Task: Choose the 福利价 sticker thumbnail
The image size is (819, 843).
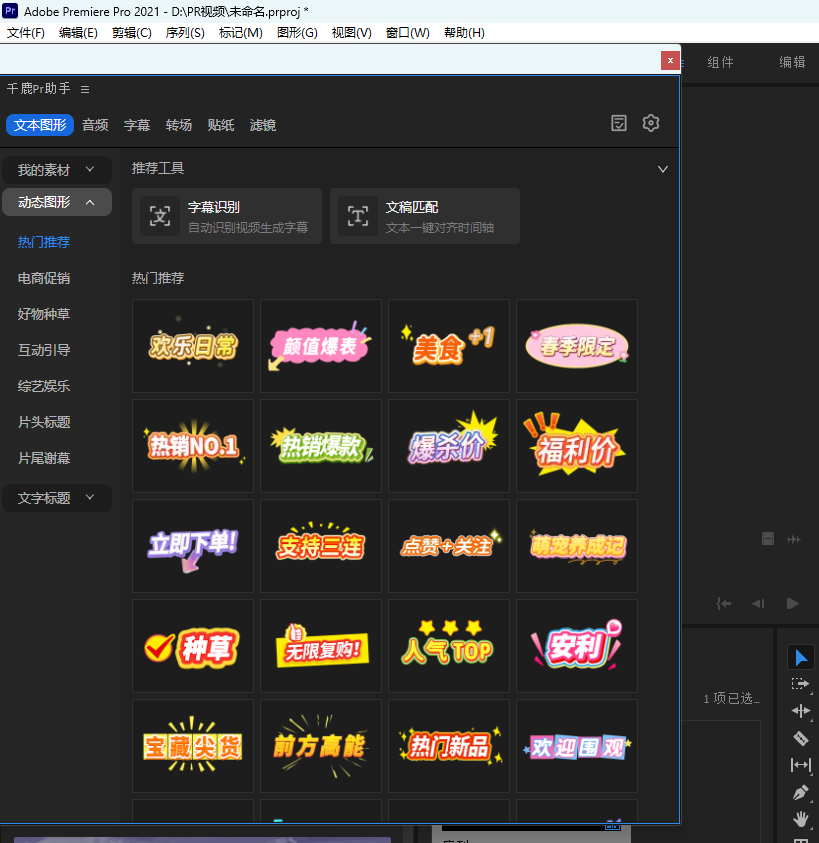Action: click(576, 445)
